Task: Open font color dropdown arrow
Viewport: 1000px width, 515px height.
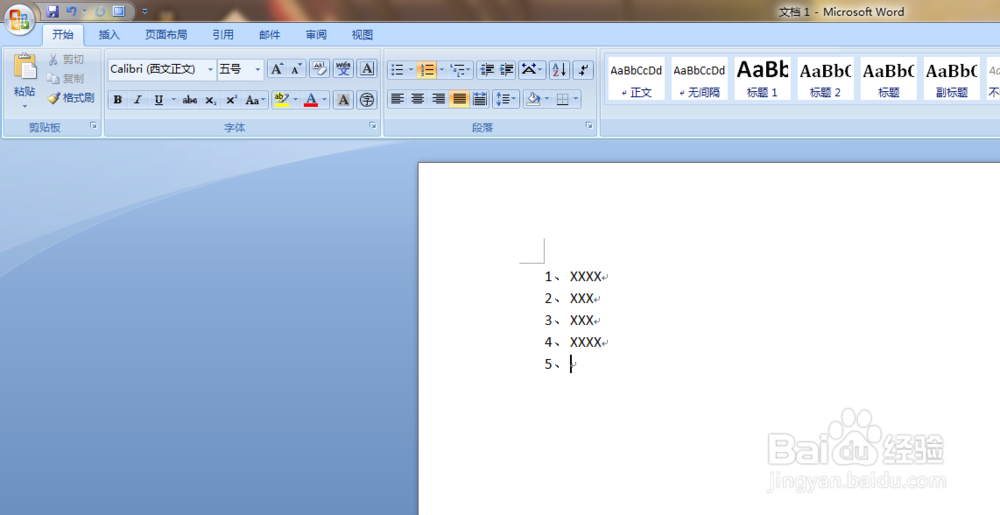Action: pos(324,100)
